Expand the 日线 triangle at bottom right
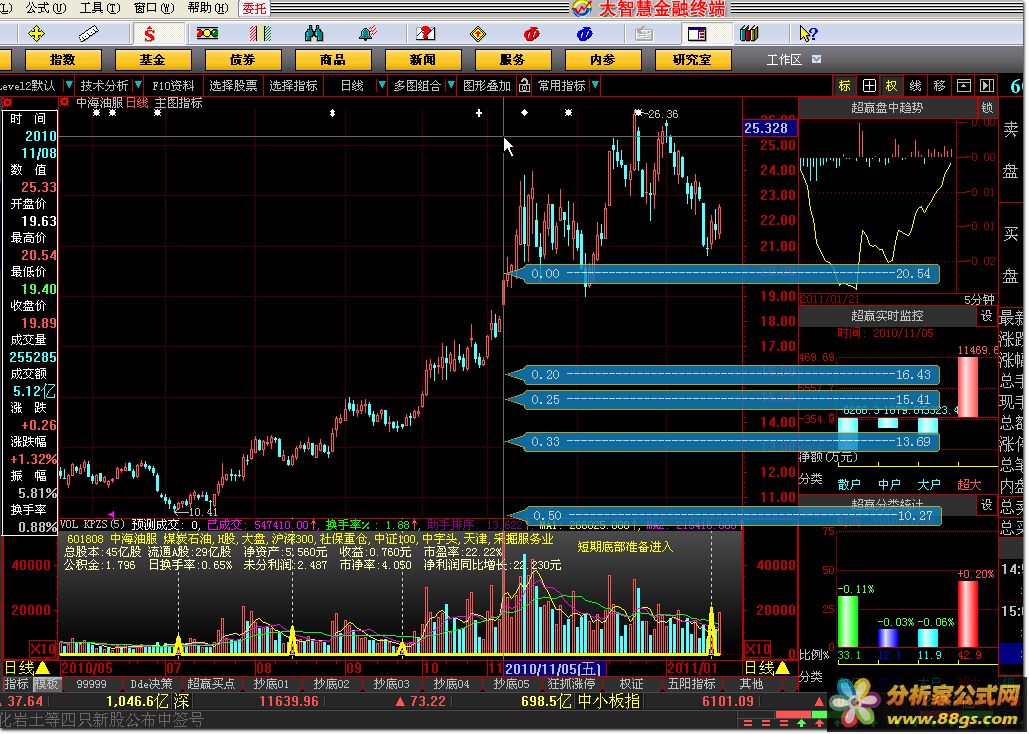The height and width of the screenshot is (734, 1029). click(783, 668)
